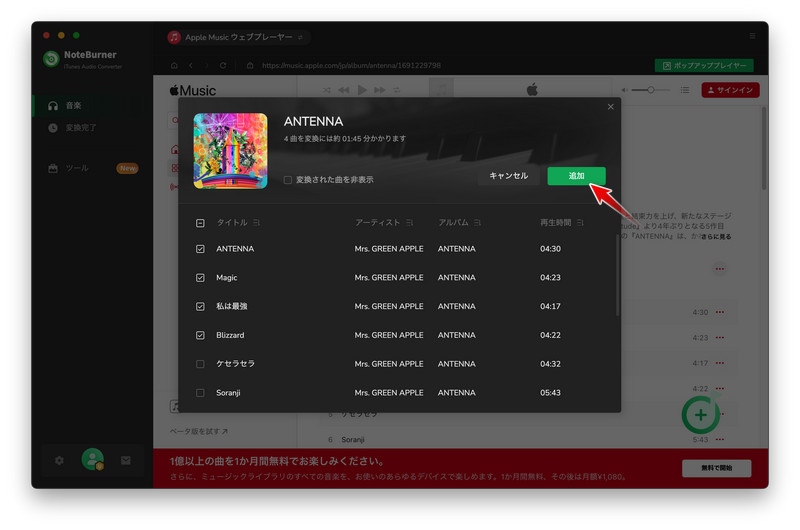This screenshot has width=800, height=530.
Task: Sort by タイトル column icon
Action: [256, 222]
